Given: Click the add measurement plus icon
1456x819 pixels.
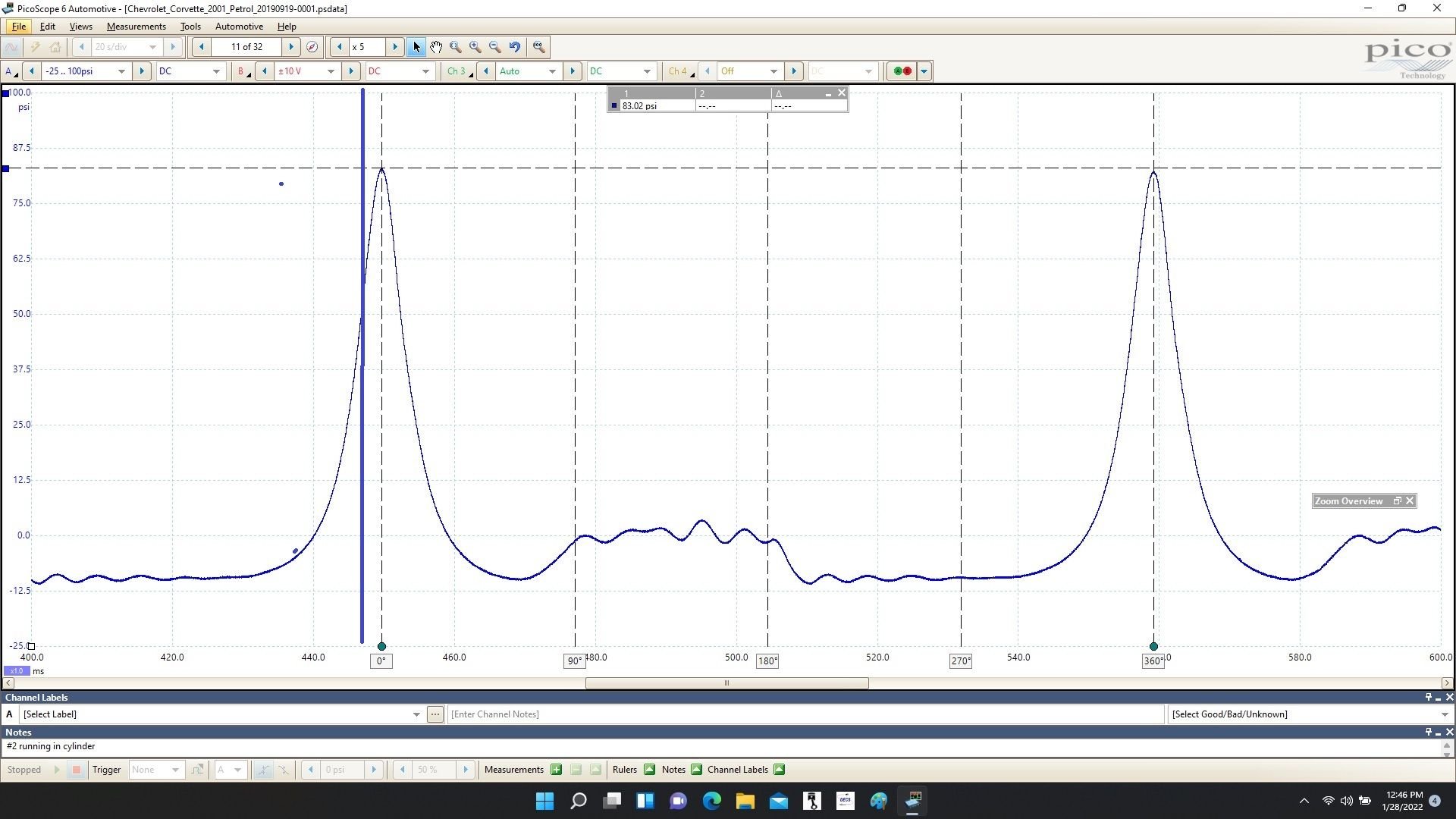Looking at the screenshot, I should point(556,770).
